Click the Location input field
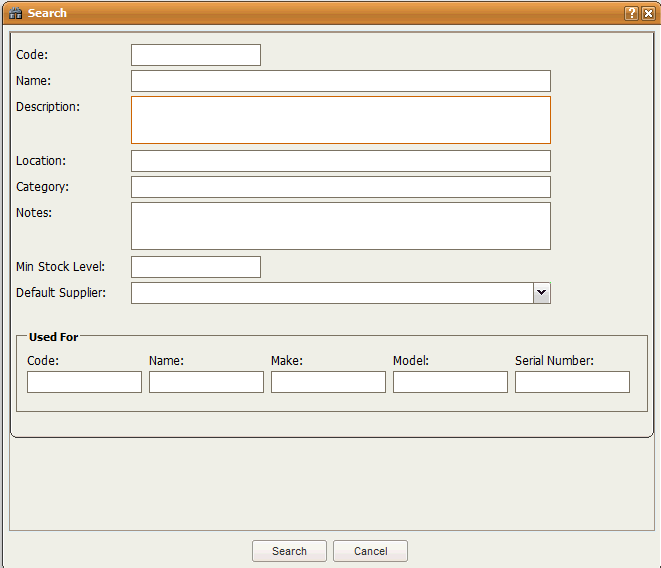Viewport: 661px width, 568px height. tap(340, 161)
